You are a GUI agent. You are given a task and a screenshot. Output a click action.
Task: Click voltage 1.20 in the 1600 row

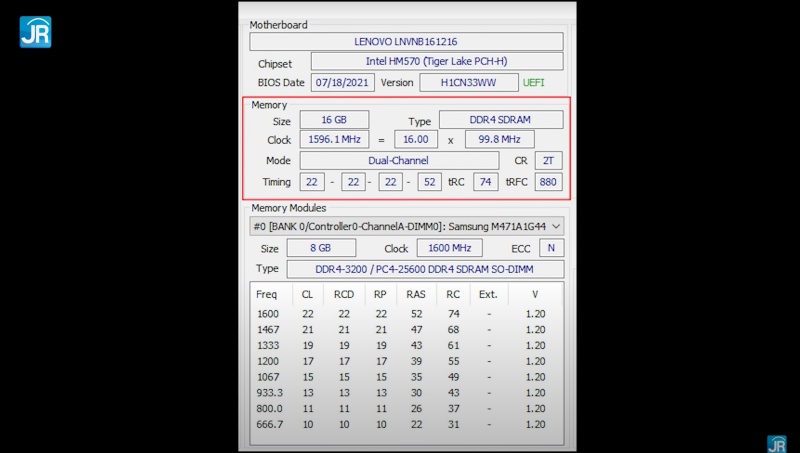[x=535, y=314]
